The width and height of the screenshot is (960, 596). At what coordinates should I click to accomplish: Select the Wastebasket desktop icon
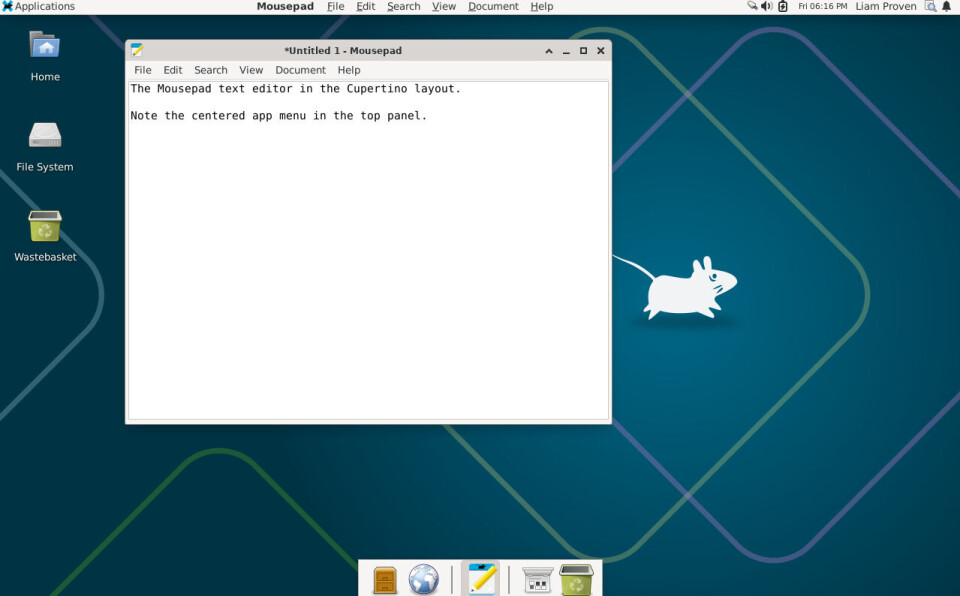(45, 236)
